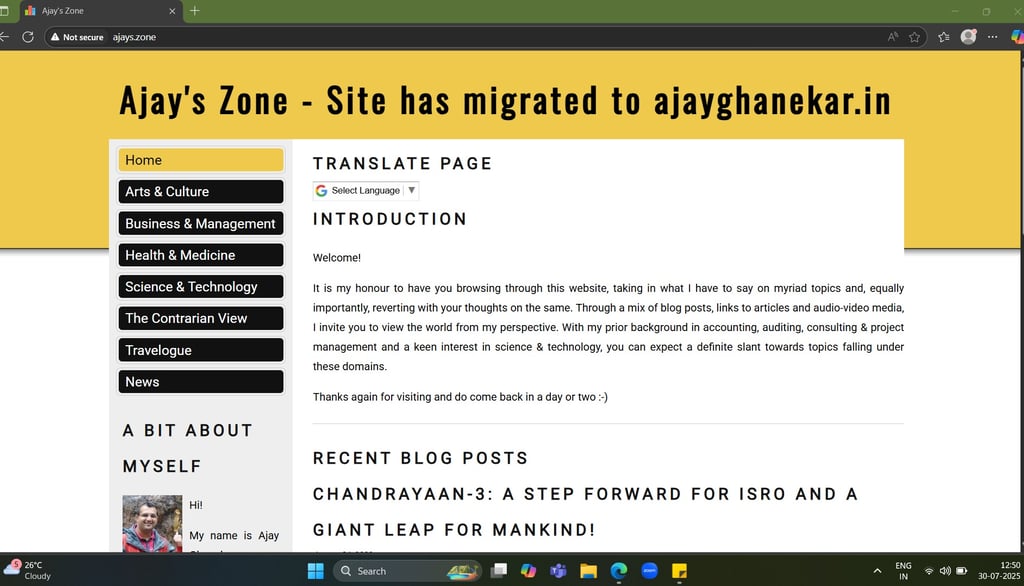Click the INTRODUCTION heading
The height and width of the screenshot is (586, 1024).
pos(390,219)
